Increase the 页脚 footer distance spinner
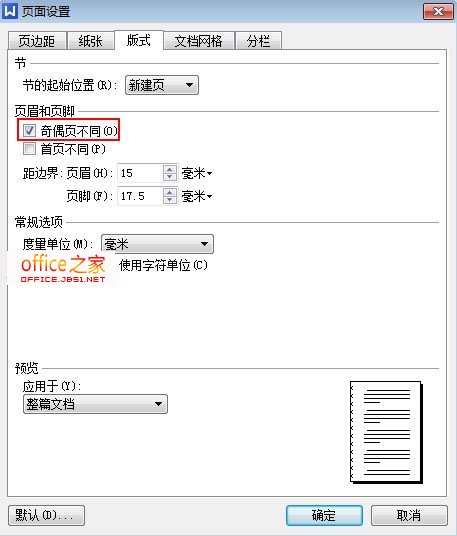Screen dimensions: 457x536 pos(170,192)
